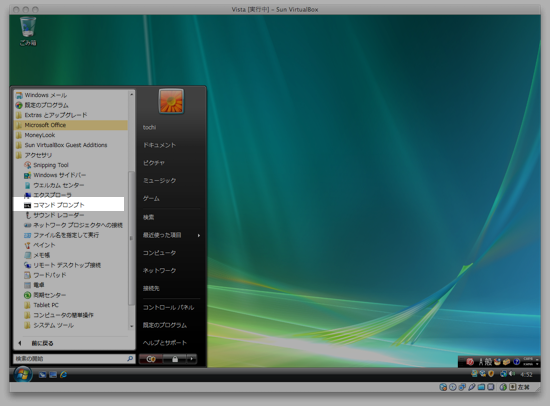Click the Windows Start orb
Viewport: 550px width, 406px height.
tap(23, 374)
